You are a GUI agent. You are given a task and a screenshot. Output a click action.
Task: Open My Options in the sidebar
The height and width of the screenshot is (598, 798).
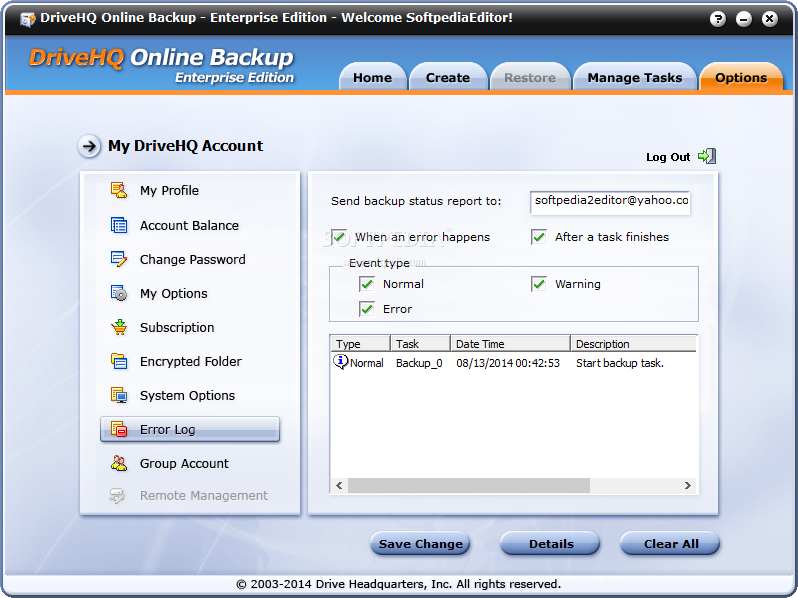[174, 294]
